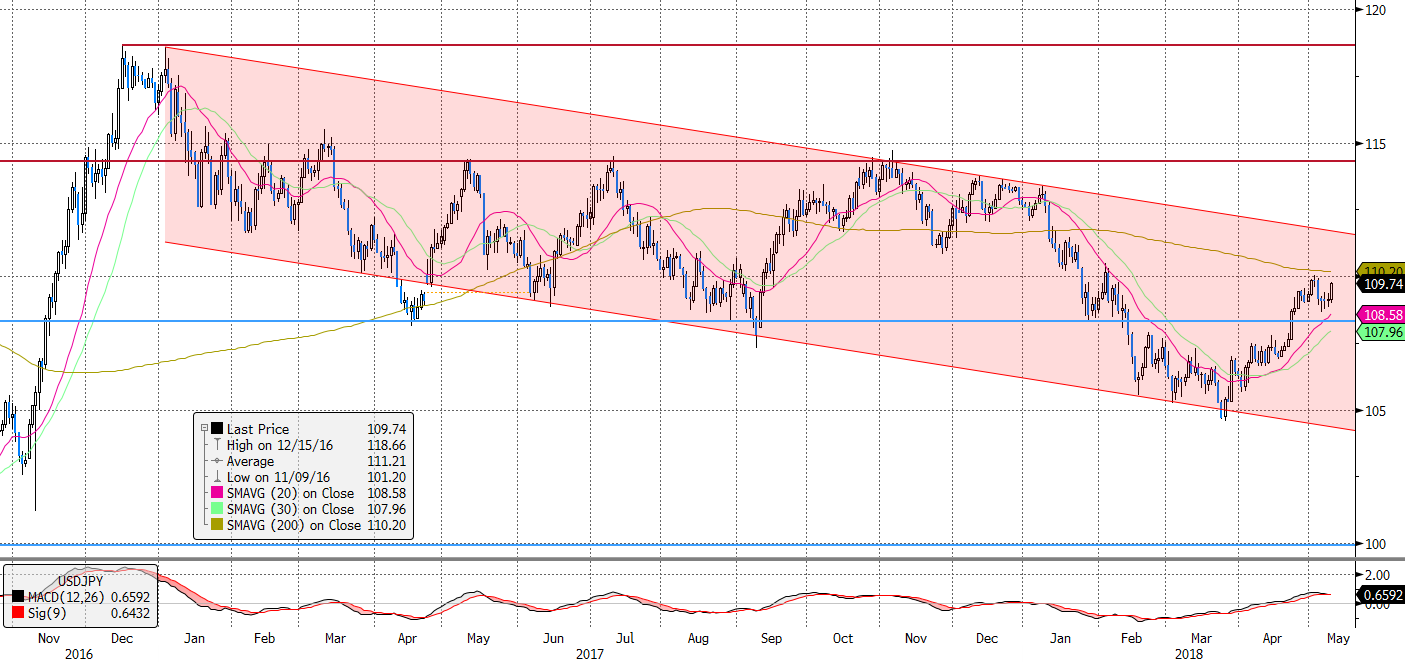This screenshot has width=1405, height=664.
Task: Click the 2.00 MACD axis label
Action: click(x=1377, y=575)
